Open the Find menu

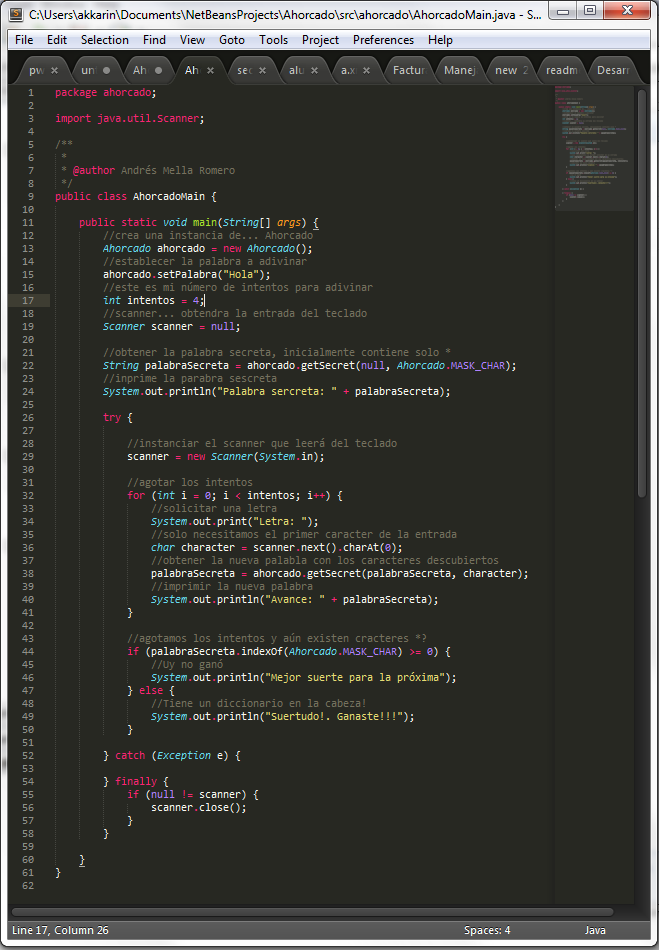(x=154, y=40)
